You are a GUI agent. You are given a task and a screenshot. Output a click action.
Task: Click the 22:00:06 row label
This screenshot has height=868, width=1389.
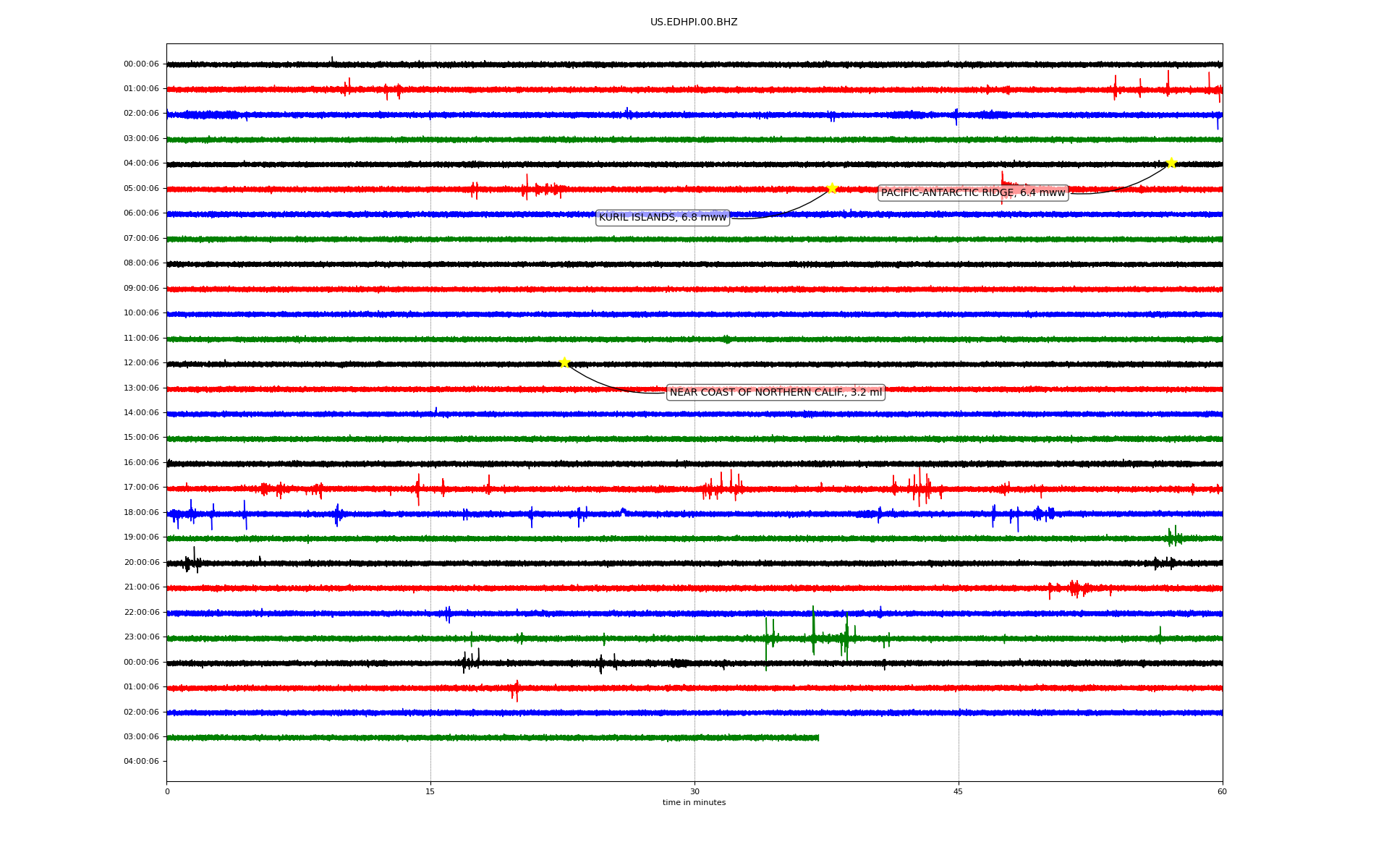(141, 612)
